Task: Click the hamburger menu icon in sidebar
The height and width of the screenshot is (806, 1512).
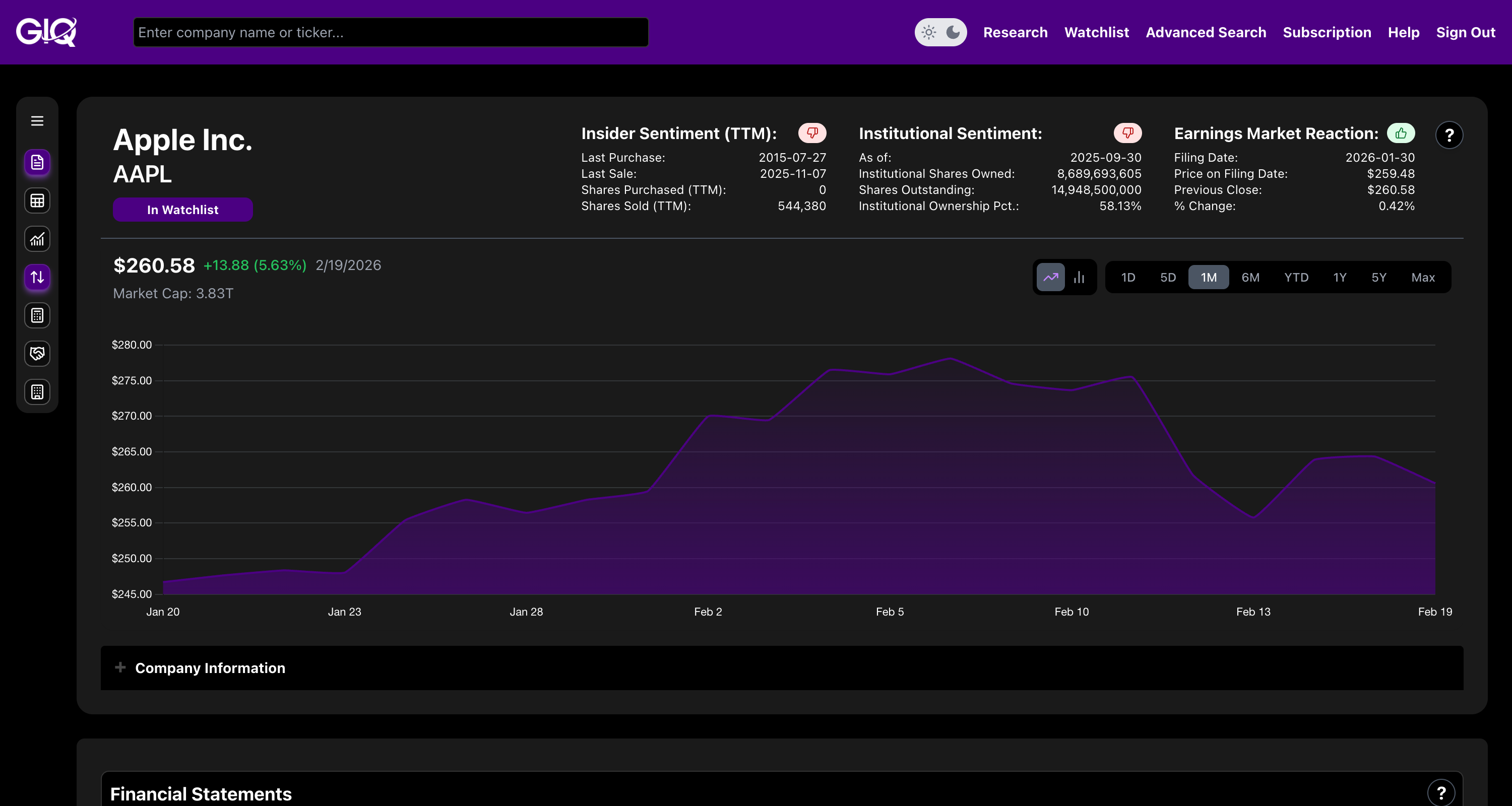Action: click(37, 121)
